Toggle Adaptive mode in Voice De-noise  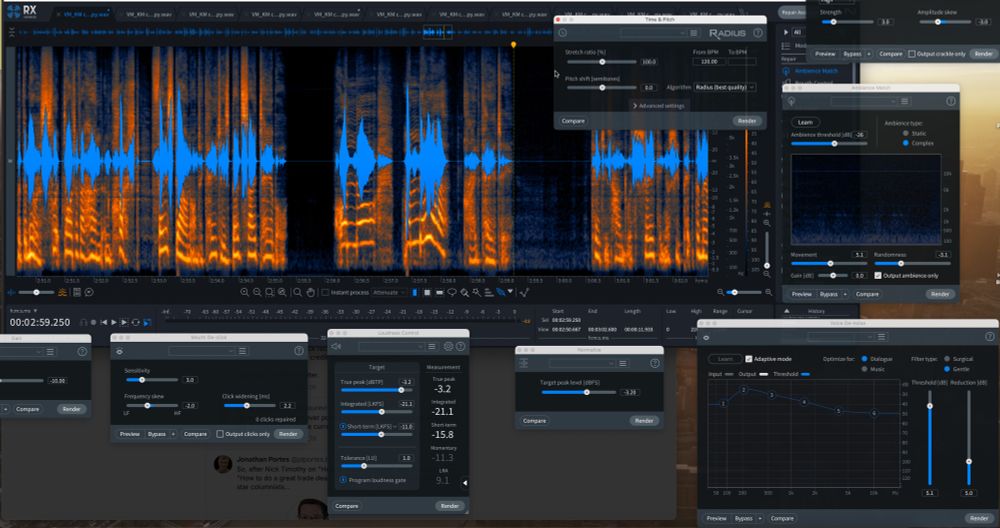point(749,359)
